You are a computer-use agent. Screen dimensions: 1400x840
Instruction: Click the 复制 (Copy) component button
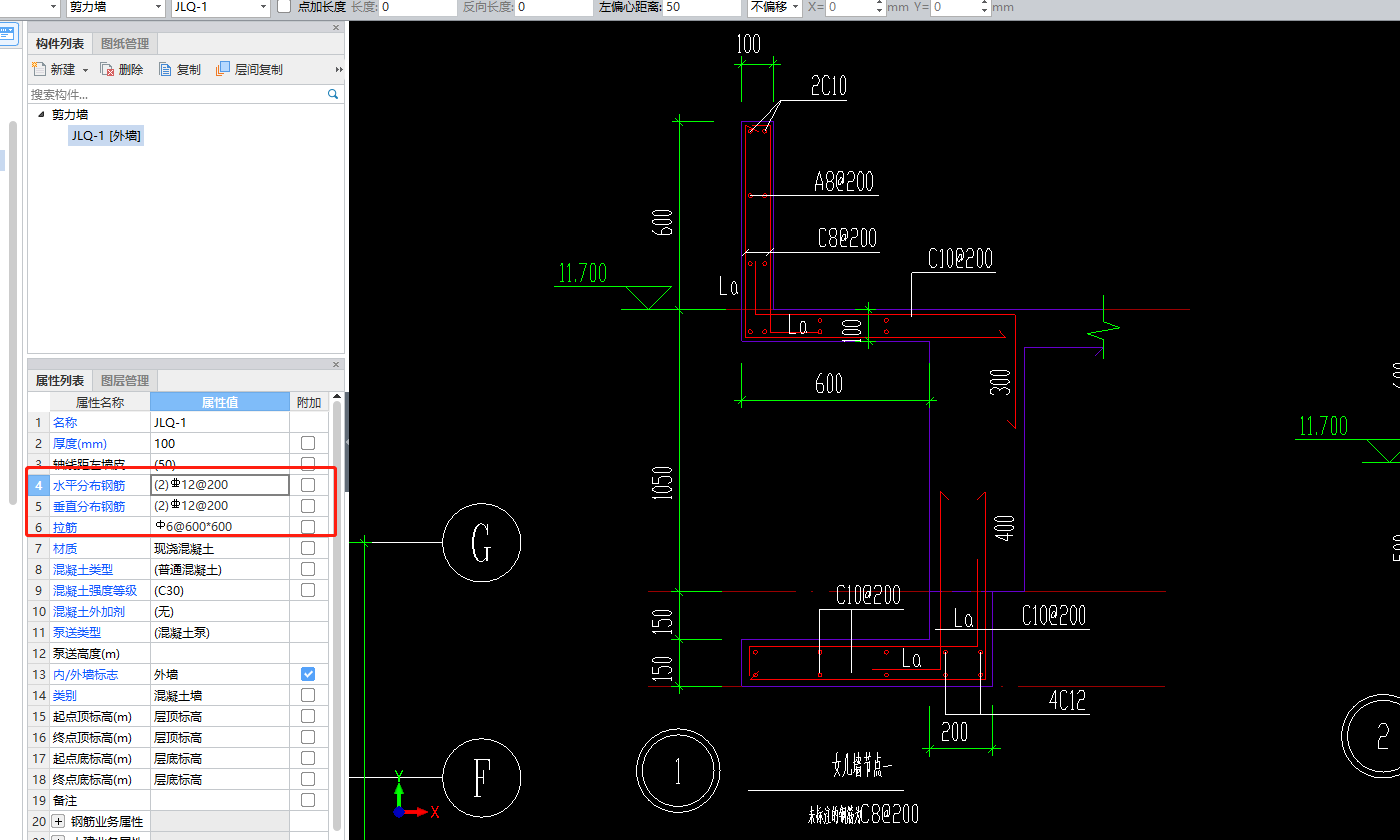180,70
